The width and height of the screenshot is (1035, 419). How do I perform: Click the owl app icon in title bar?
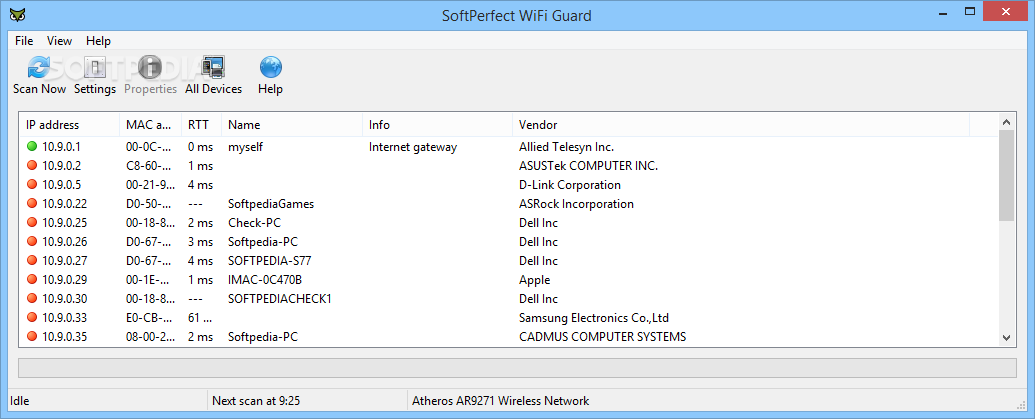[18, 14]
